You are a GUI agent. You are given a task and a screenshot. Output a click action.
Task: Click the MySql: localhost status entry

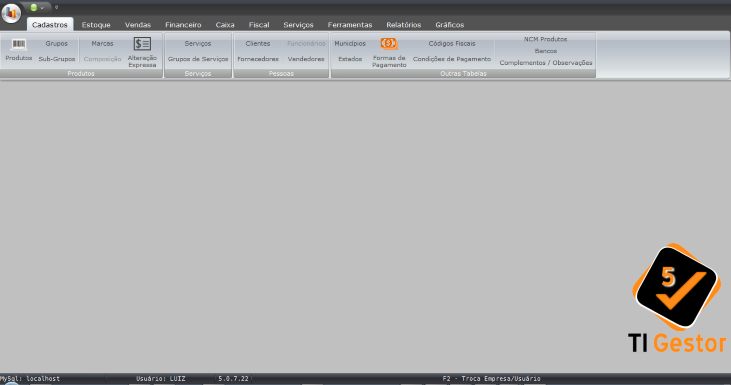tap(30, 378)
